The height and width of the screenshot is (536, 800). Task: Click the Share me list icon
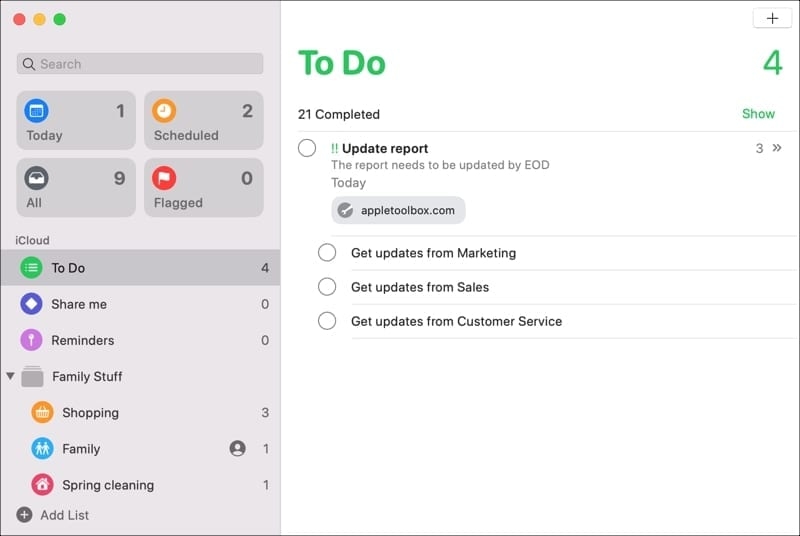pyautogui.click(x=31, y=304)
